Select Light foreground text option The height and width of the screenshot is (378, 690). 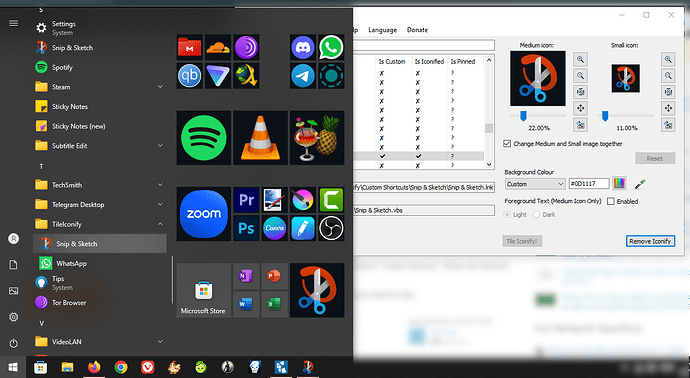tap(507, 214)
